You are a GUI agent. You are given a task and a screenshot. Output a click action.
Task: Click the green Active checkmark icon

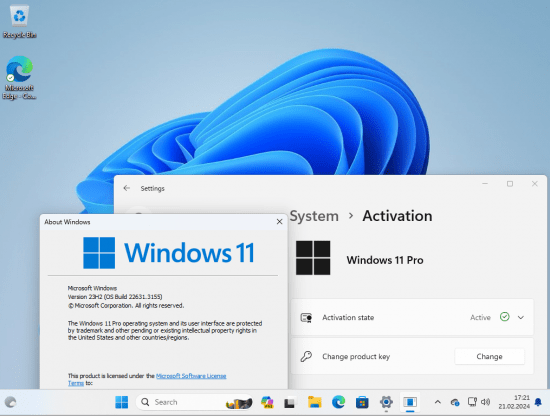[504, 317]
